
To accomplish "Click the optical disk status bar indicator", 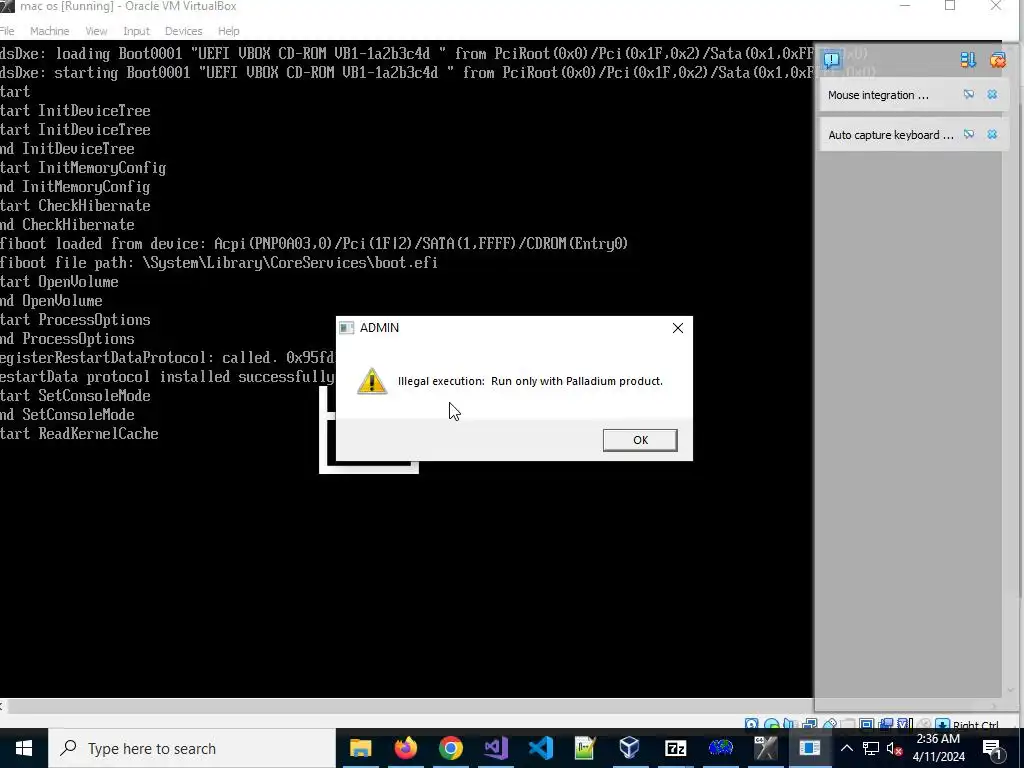I will tap(771, 724).
